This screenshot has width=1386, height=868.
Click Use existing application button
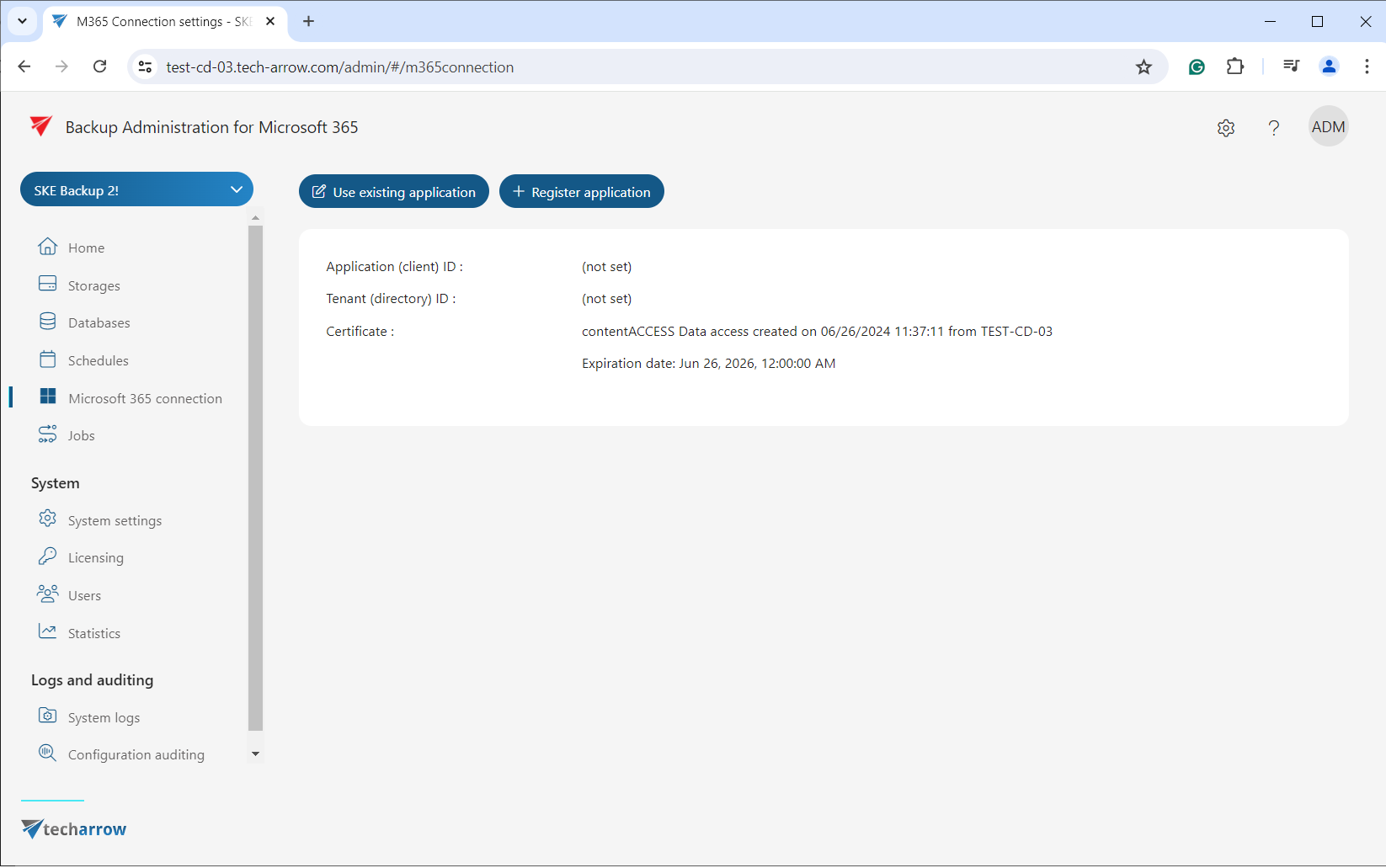pos(394,192)
